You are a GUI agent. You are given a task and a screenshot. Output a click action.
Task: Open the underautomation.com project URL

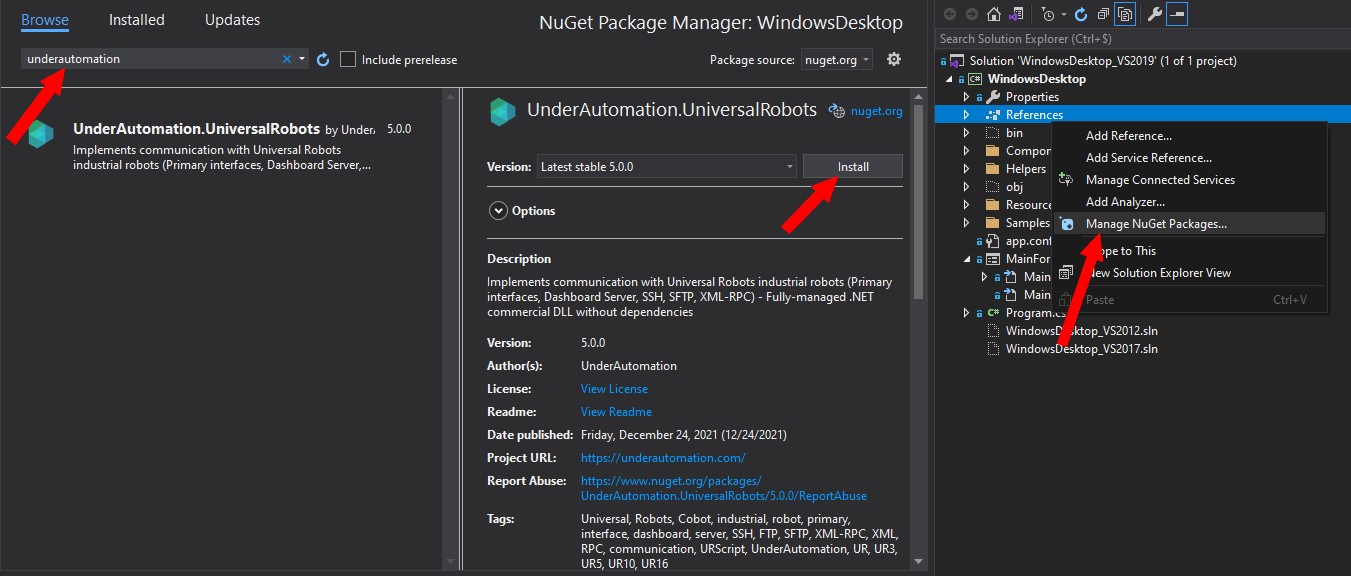click(663, 458)
